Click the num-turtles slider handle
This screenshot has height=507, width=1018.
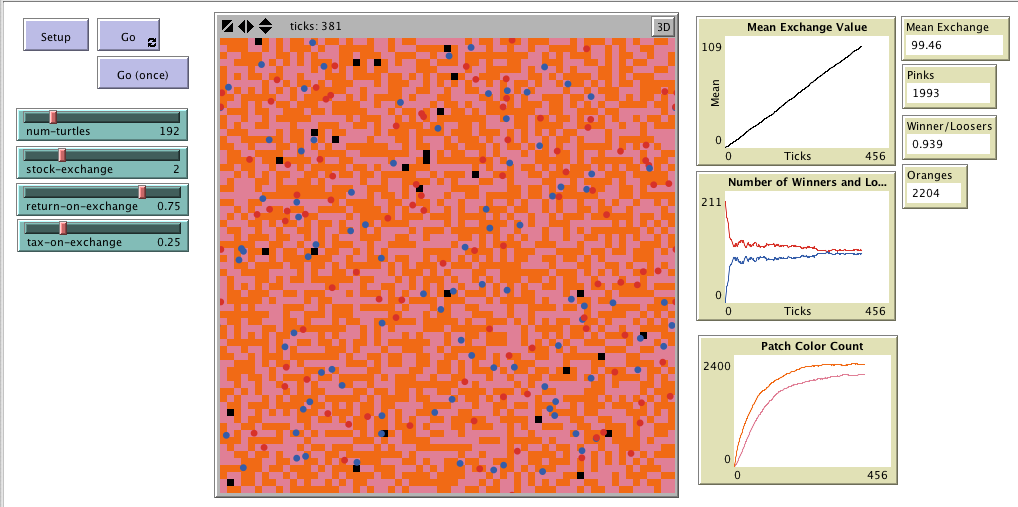(x=53, y=118)
